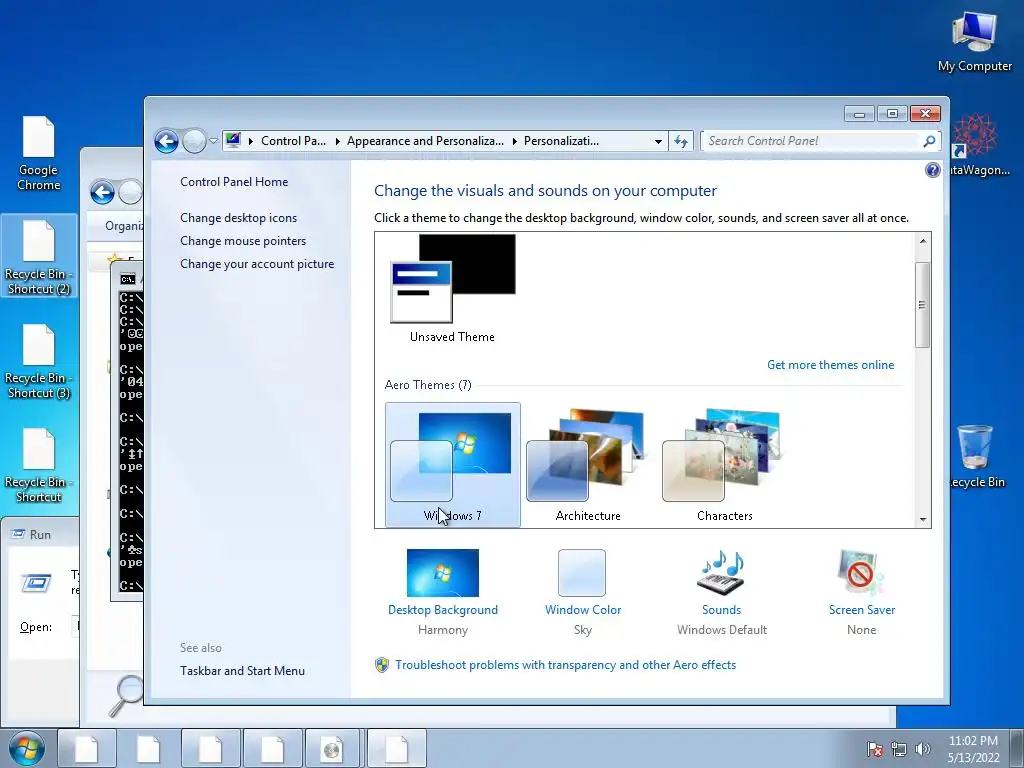Expand the address bar history dropdown
The width and height of the screenshot is (1024, 768).
[658, 141]
